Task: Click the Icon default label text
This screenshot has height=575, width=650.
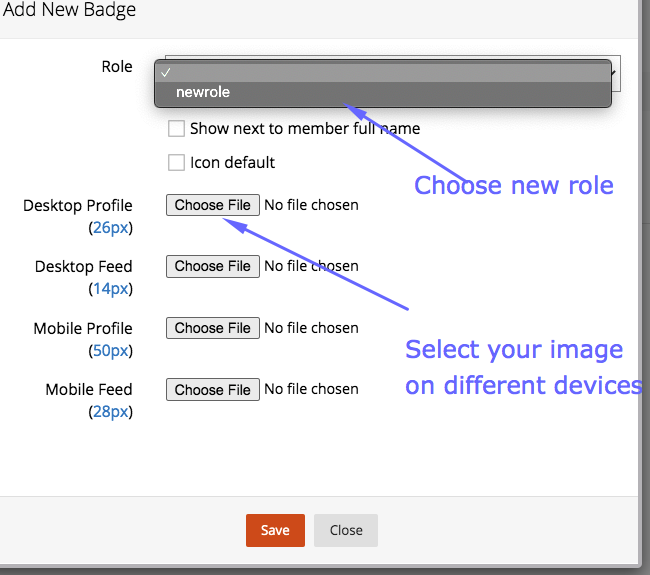Action: point(232,163)
